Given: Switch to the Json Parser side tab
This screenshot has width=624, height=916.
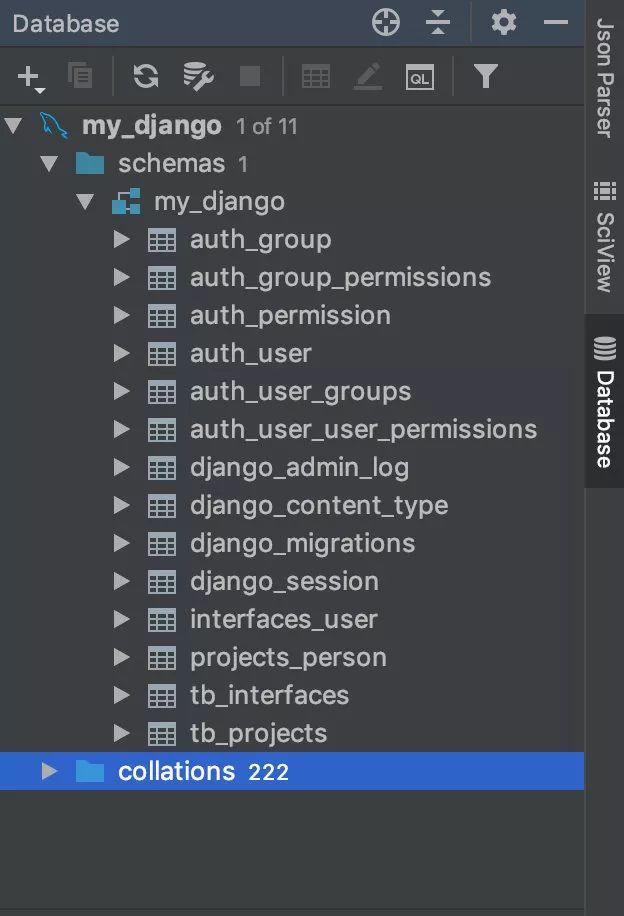Looking at the screenshot, I should click(604, 78).
